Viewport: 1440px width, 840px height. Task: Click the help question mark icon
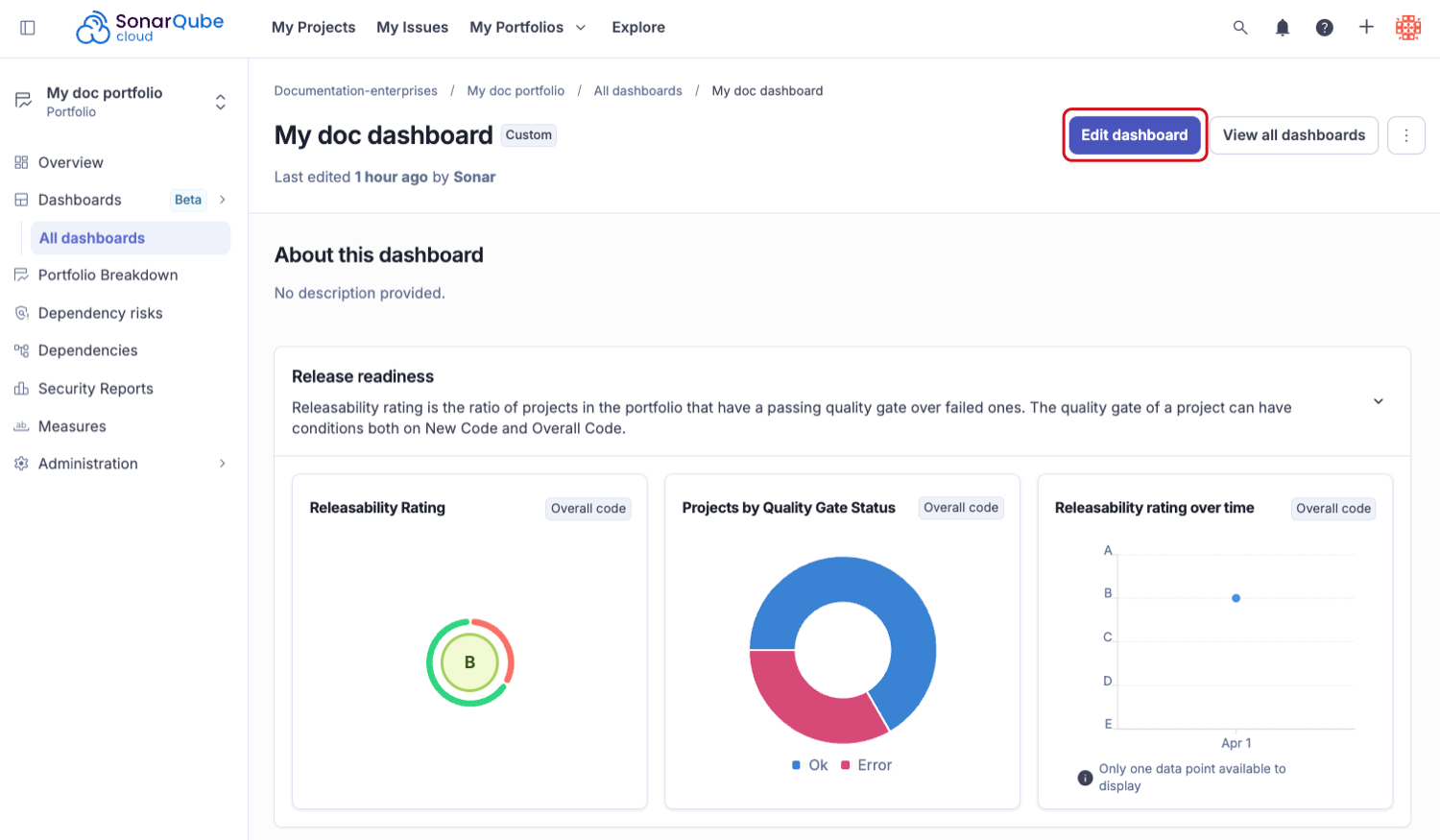(1325, 27)
